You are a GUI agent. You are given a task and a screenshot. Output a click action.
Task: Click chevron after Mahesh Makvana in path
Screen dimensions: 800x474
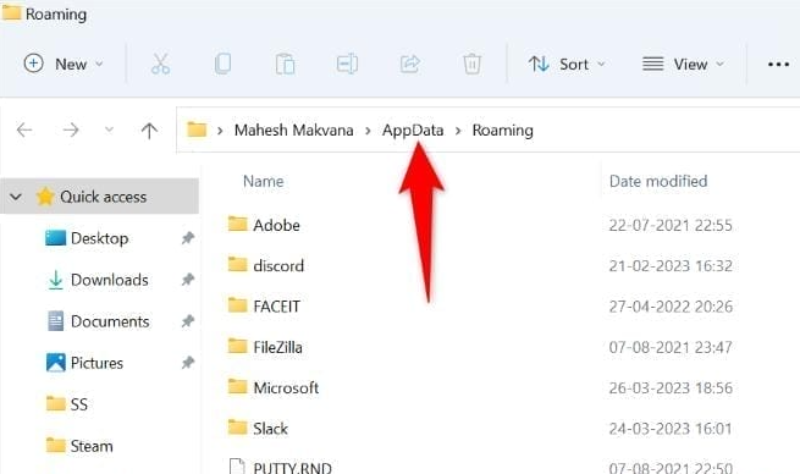[x=368, y=131]
